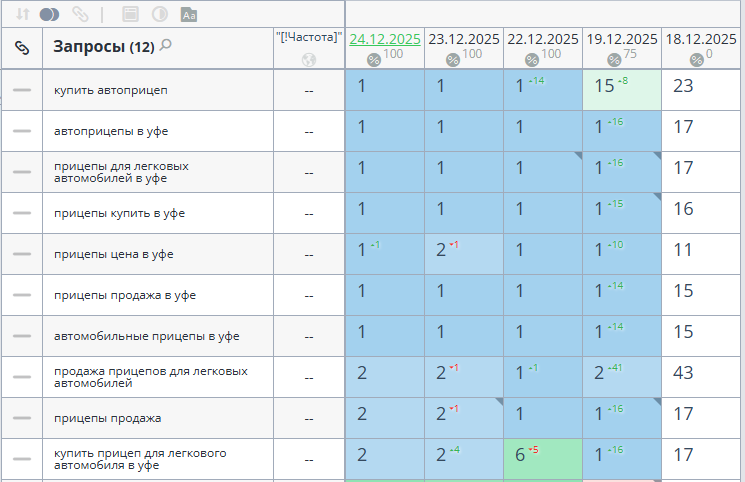Select the 18.12.2025 column header
745x482 pixels.
[x=703, y=39]
